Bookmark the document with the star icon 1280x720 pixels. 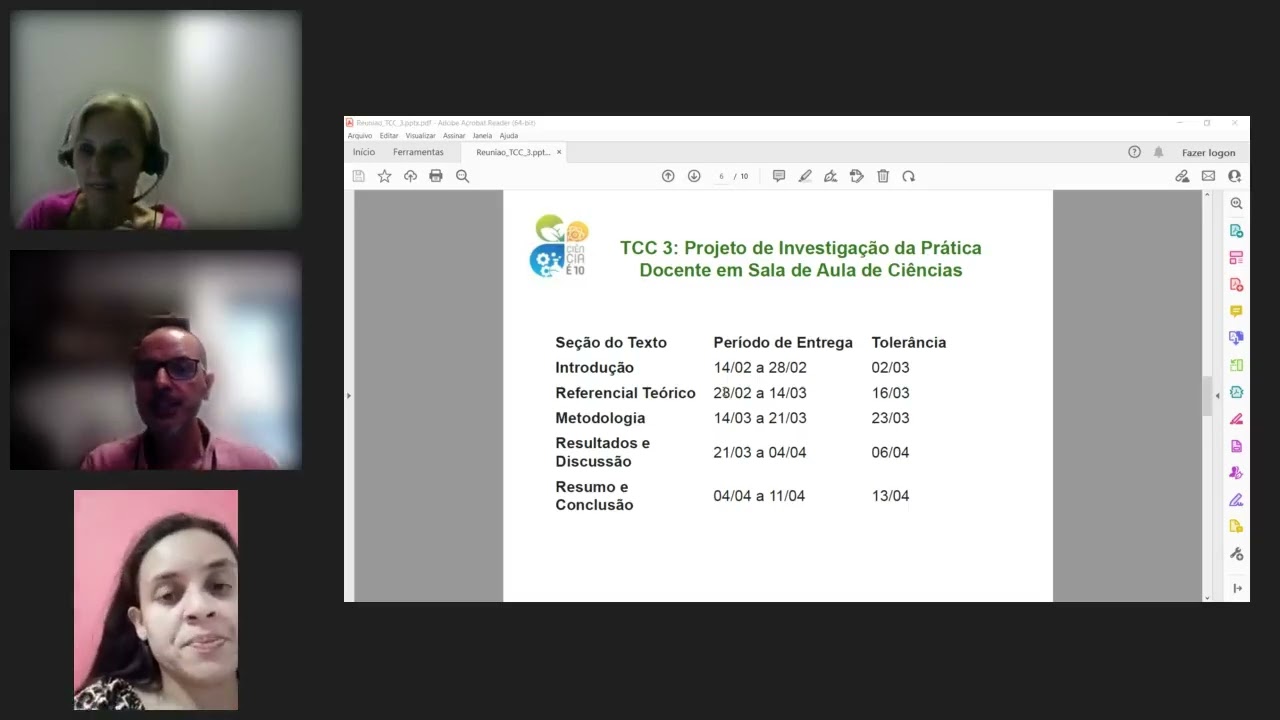384,176
